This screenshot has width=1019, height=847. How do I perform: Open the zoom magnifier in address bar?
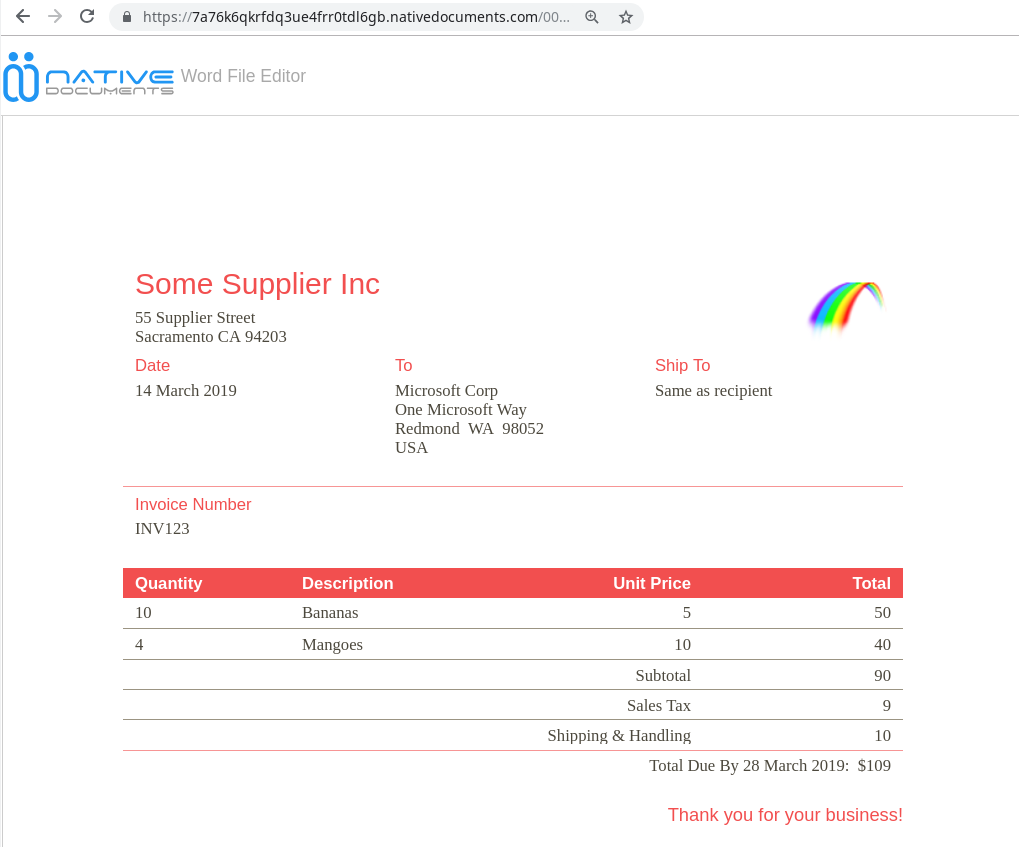592,17
